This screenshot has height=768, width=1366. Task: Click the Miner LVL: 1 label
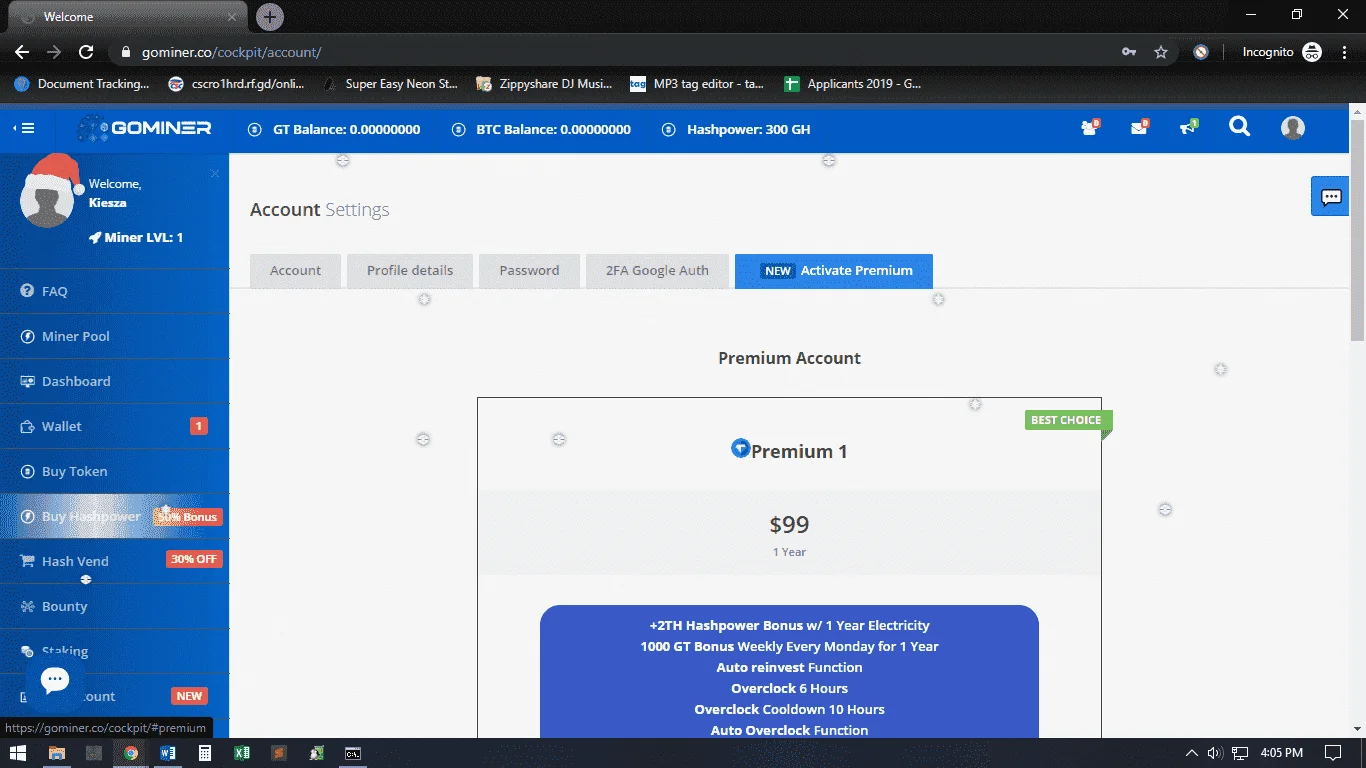click(x=136, y=238)
